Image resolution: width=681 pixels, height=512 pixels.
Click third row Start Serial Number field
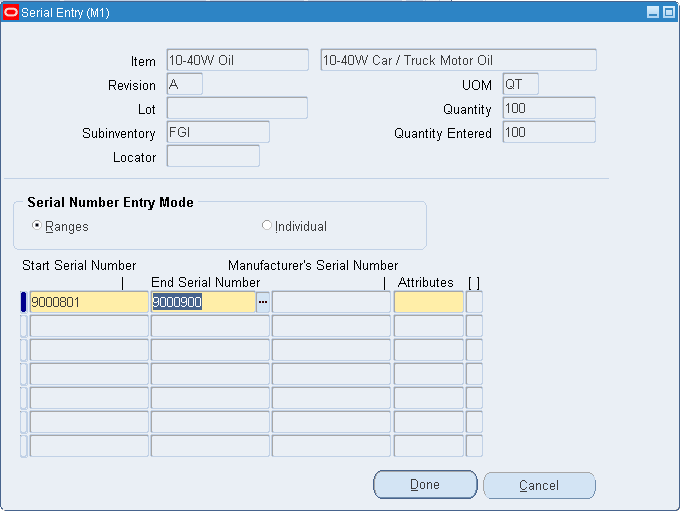click(89, 350)
